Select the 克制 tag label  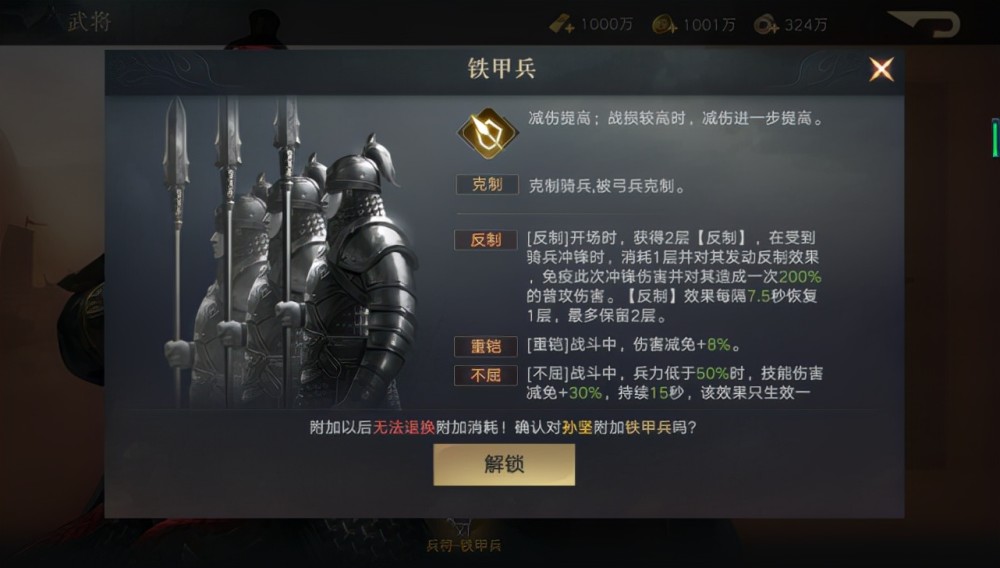(487, 185)
